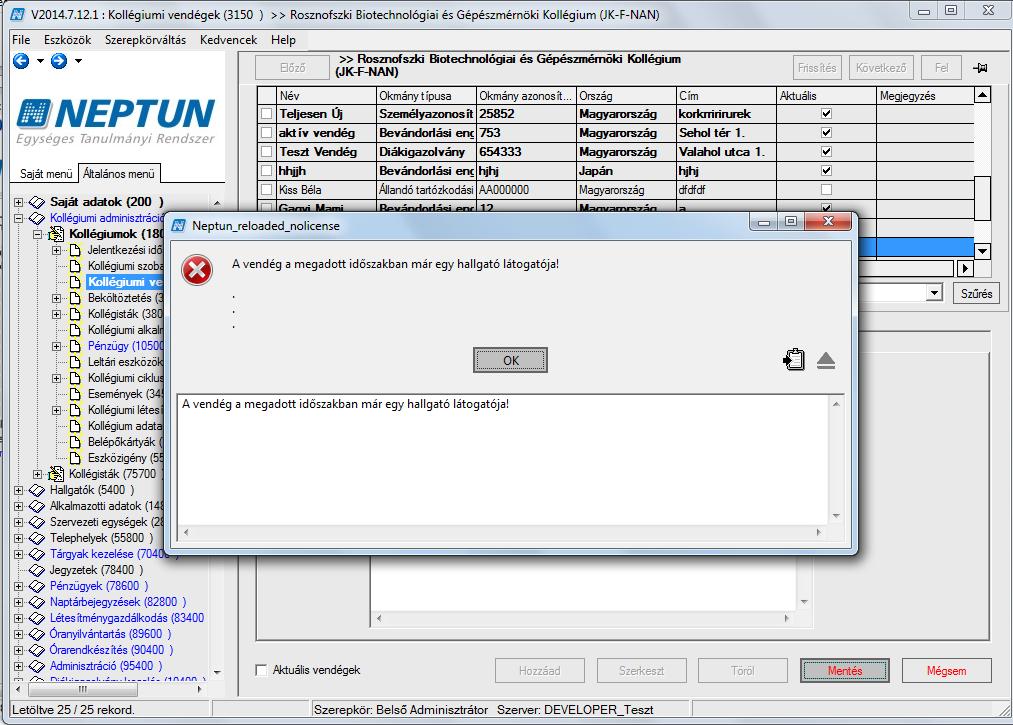This screenshot has width=1013, height=725.
Task: Tick the row checkbox for aktív vendég
Action: [266, 132]
